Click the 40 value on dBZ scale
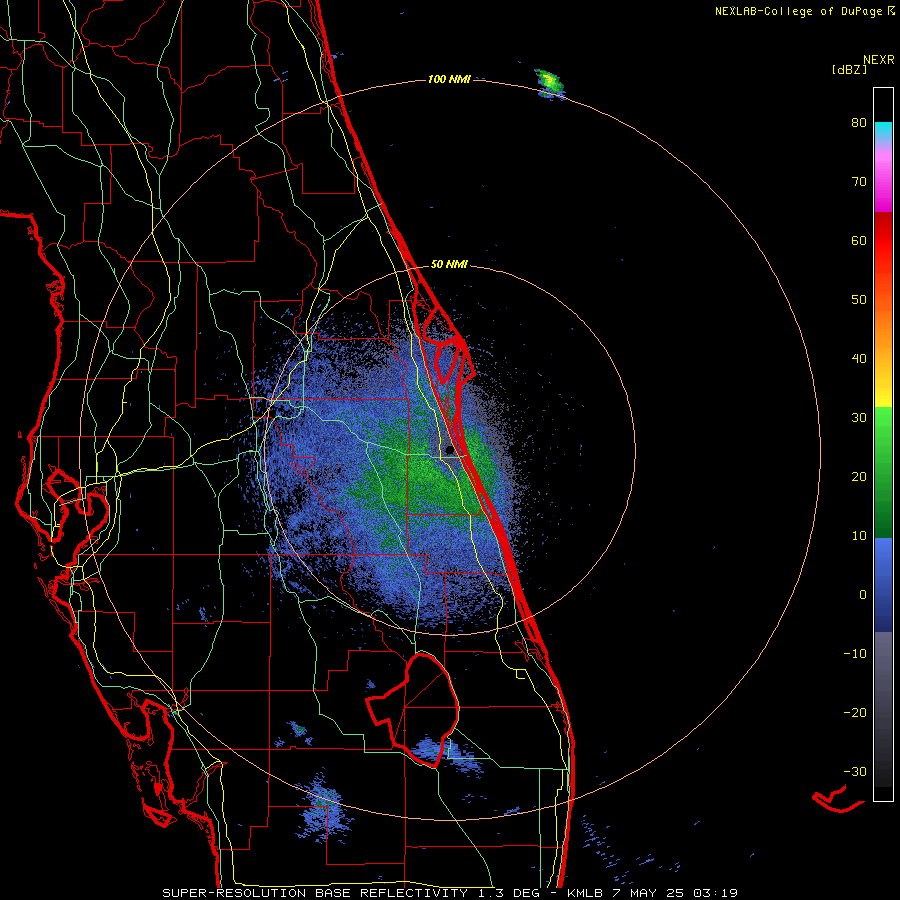The image size is (900, 900). tap(859, 359)
